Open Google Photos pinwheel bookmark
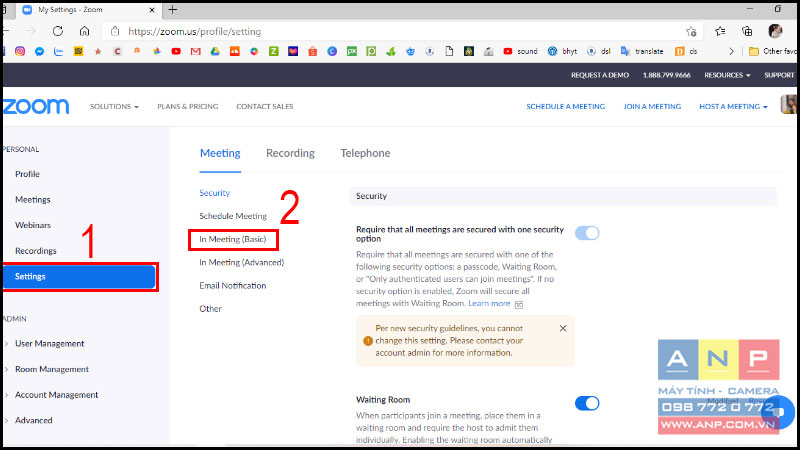This screenshot has height=450, width=800. pos(157,52)
